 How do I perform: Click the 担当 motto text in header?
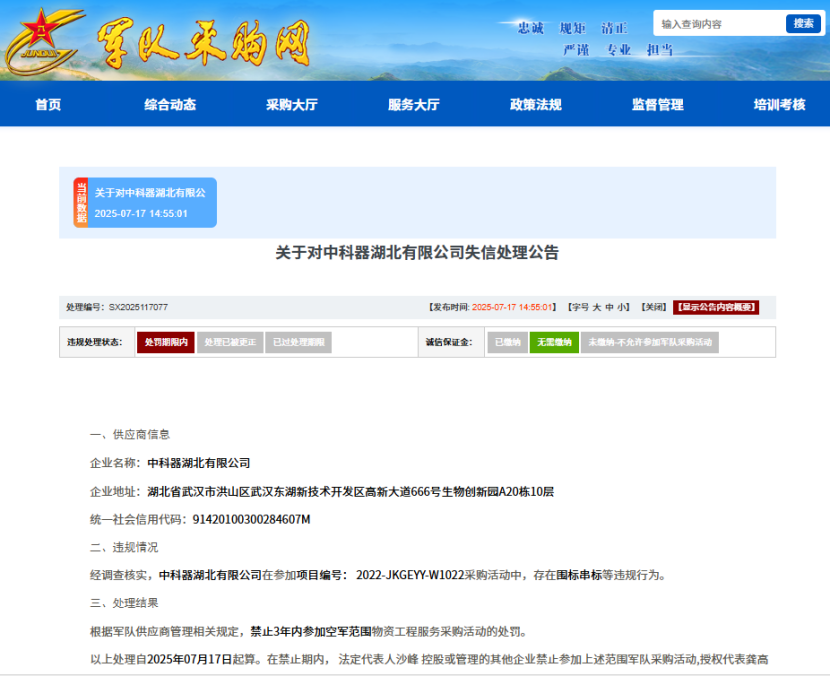(660, 50)
